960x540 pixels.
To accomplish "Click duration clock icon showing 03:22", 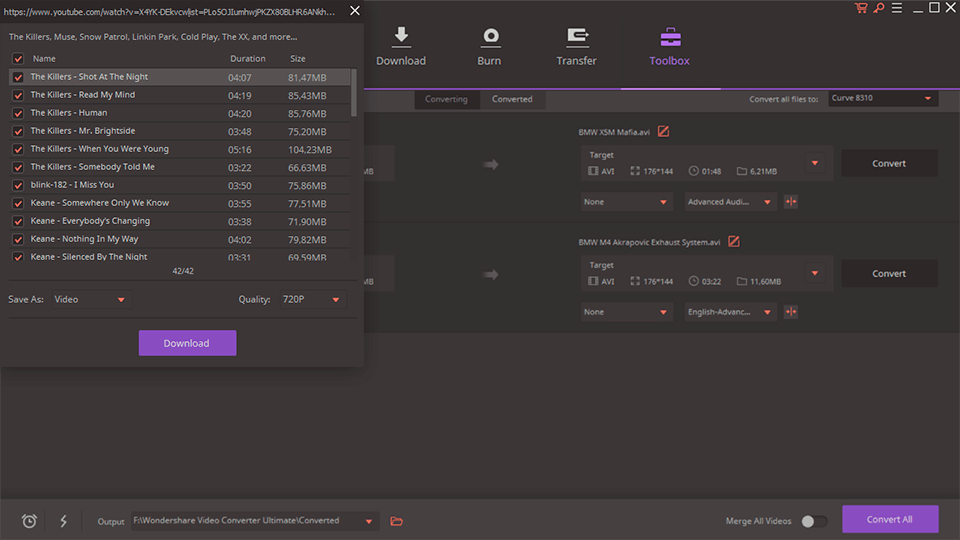I will coord(693,281).
